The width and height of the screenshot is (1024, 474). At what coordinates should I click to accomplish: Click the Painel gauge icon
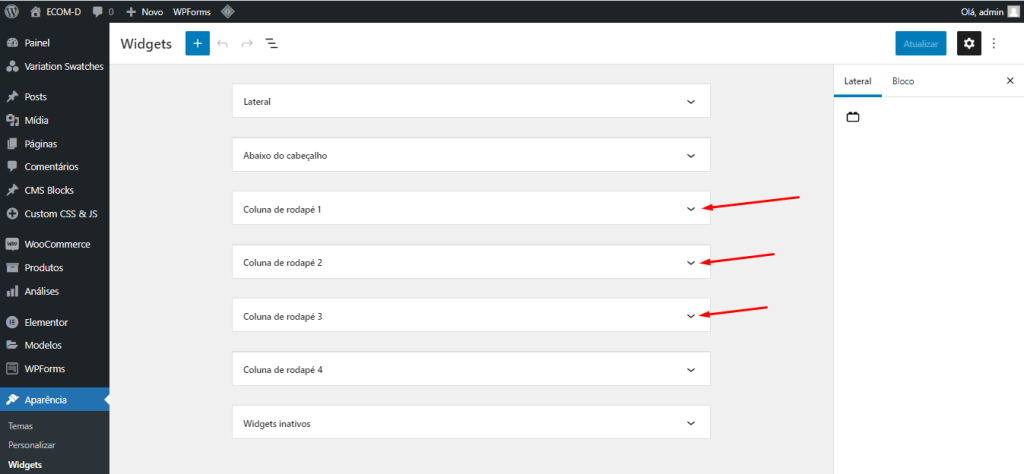(x=12, y=43)
